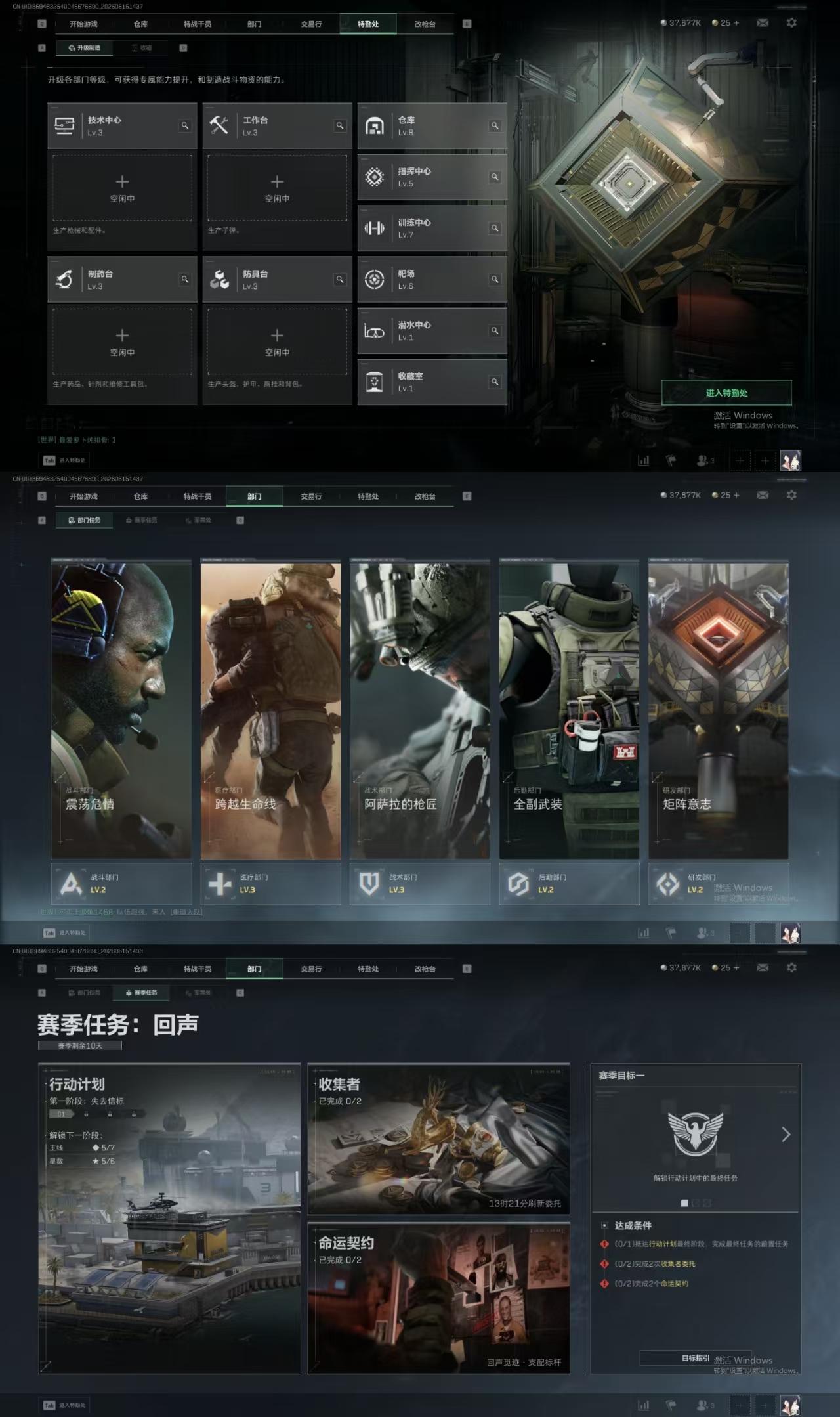Select the 矩阵意志 mission card
Image resolution: width=840 pixels, height=1417 pixels.
(x=719, y=709)
